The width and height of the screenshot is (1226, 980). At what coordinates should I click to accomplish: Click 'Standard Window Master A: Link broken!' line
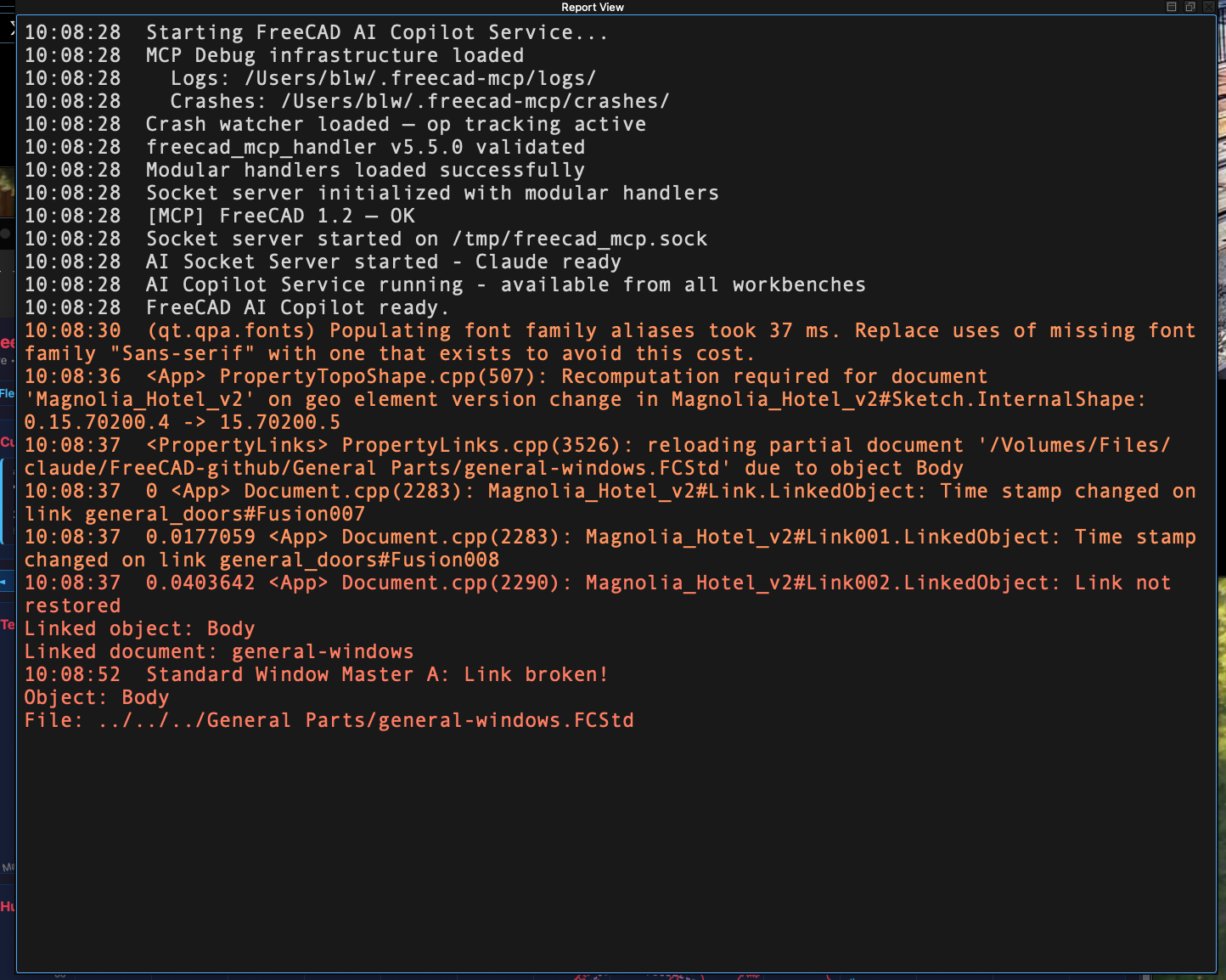pos(316,674)
